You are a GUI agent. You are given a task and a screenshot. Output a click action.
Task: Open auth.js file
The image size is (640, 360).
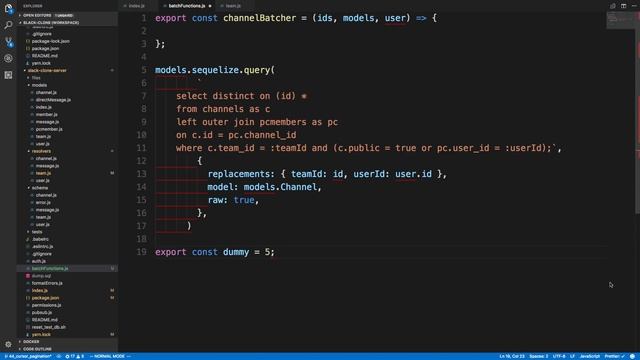pyautogui.click(x=38, y=261)
